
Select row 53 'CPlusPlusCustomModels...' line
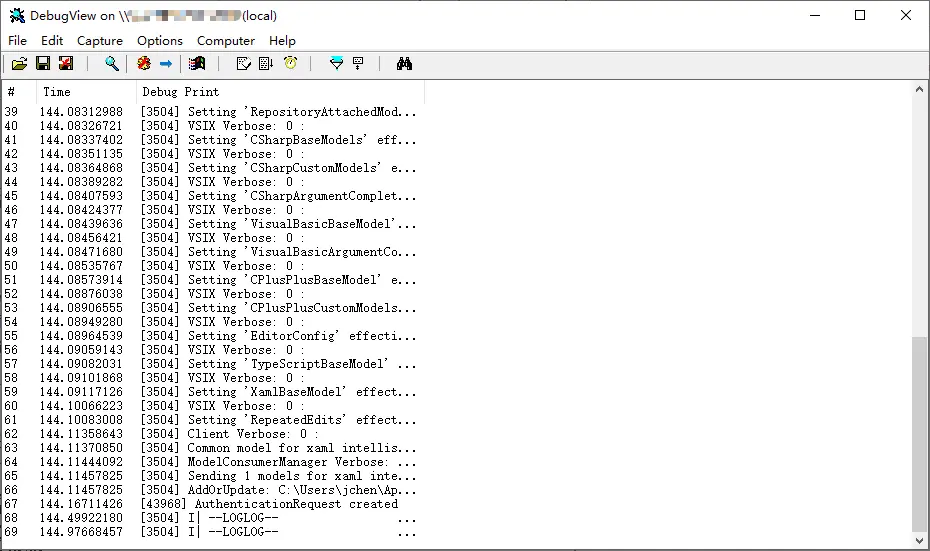click(211, 308)
